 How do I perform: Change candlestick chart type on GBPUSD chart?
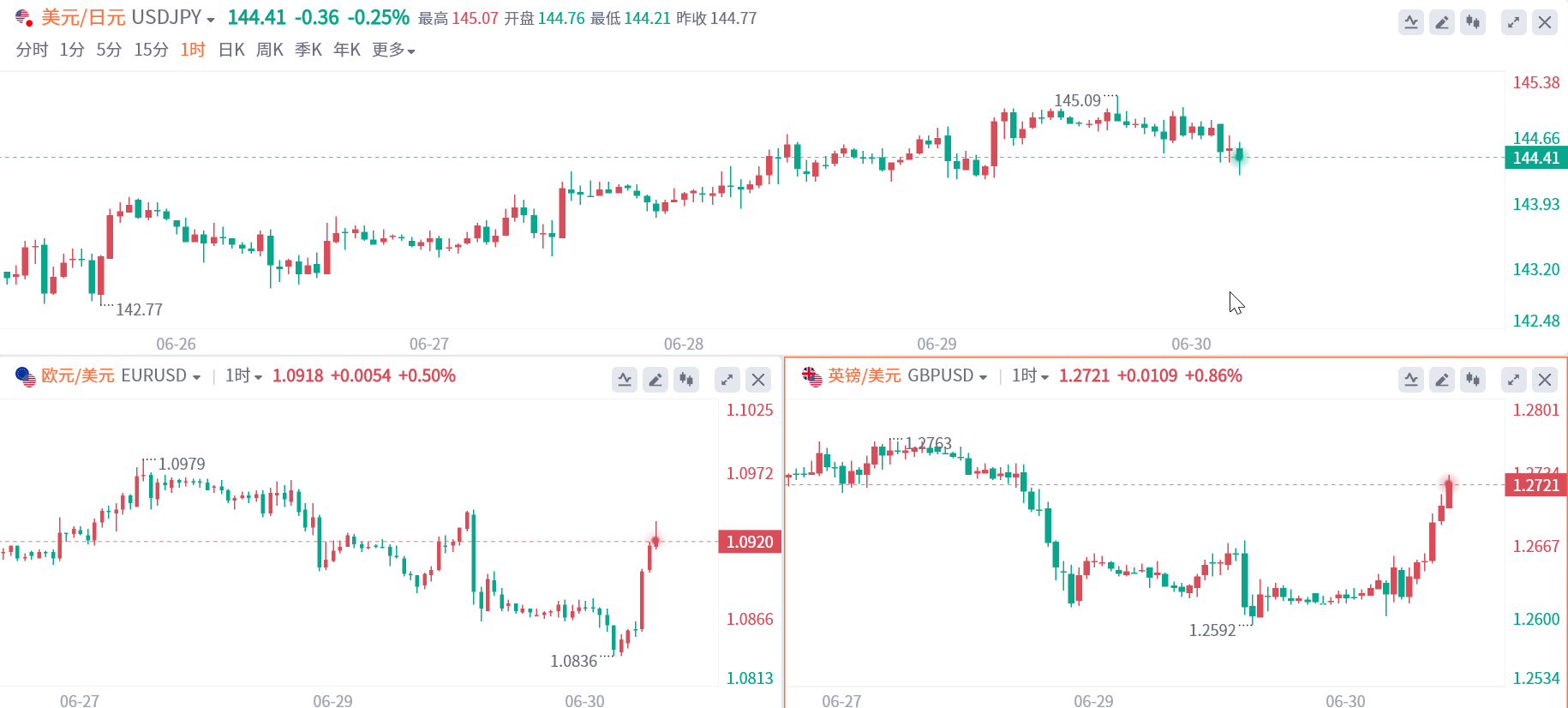point(1473,380)
